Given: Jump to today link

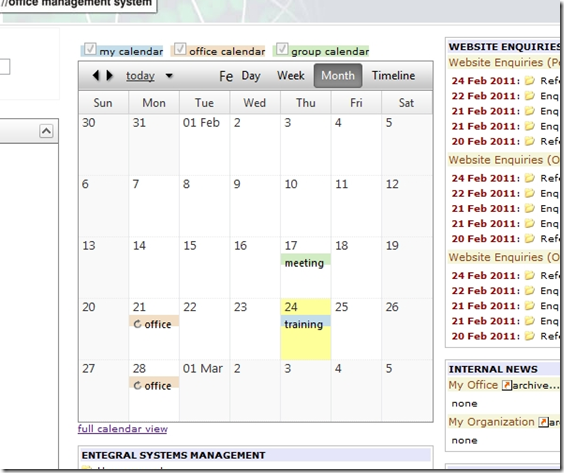Looking at the screenshot, I should click(140, 76).
